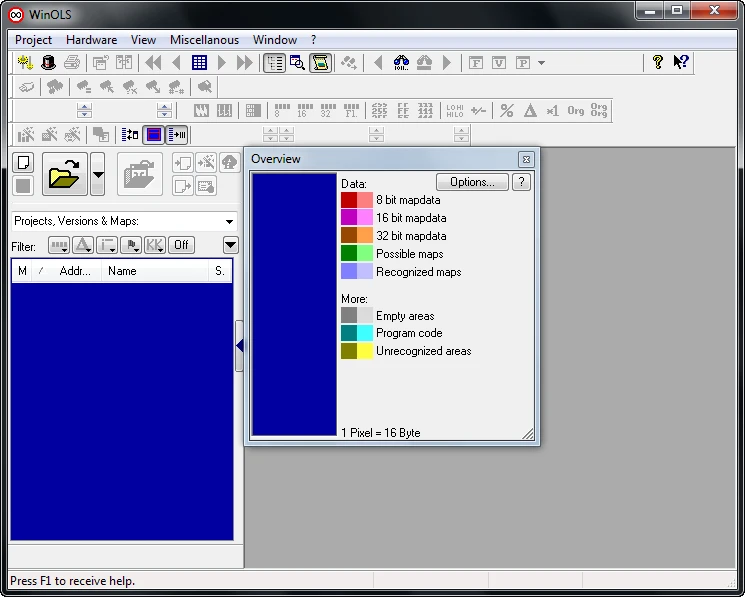
Task: Open the Window menu
Action: click(275, 40)
